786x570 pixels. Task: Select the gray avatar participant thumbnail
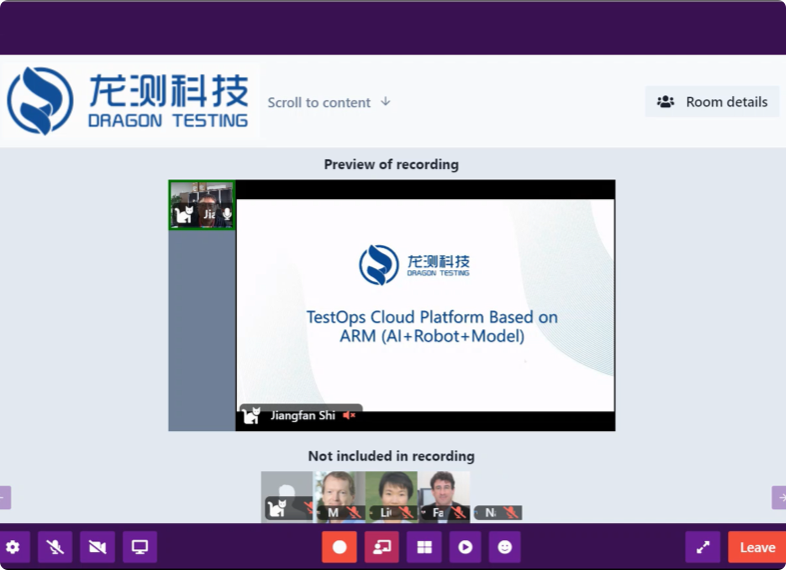click(287, 497)
